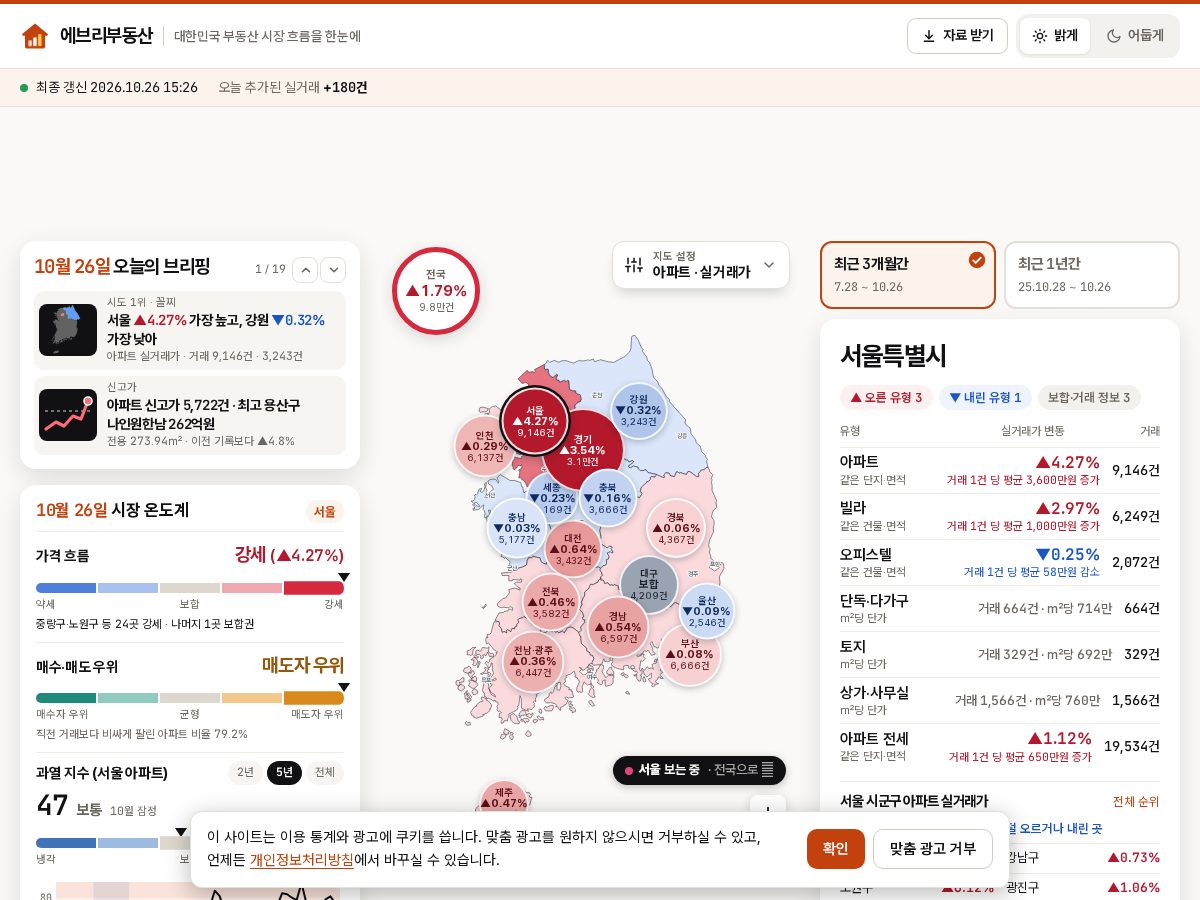The width and height of the screenshot is (1200, 900).
Task: Select 충남 bubble on the map
Action: pos(517,528)
